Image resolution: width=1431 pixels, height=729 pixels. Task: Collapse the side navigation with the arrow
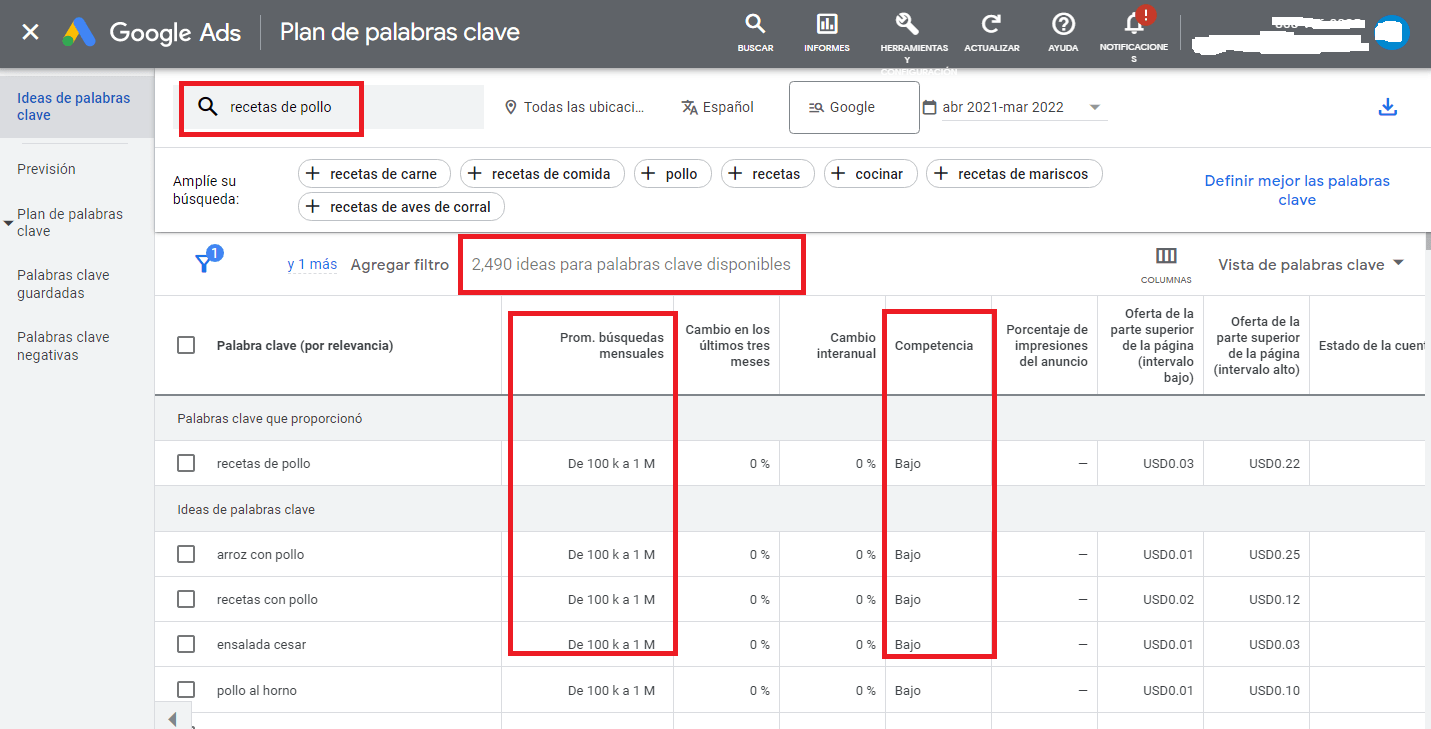172,719
